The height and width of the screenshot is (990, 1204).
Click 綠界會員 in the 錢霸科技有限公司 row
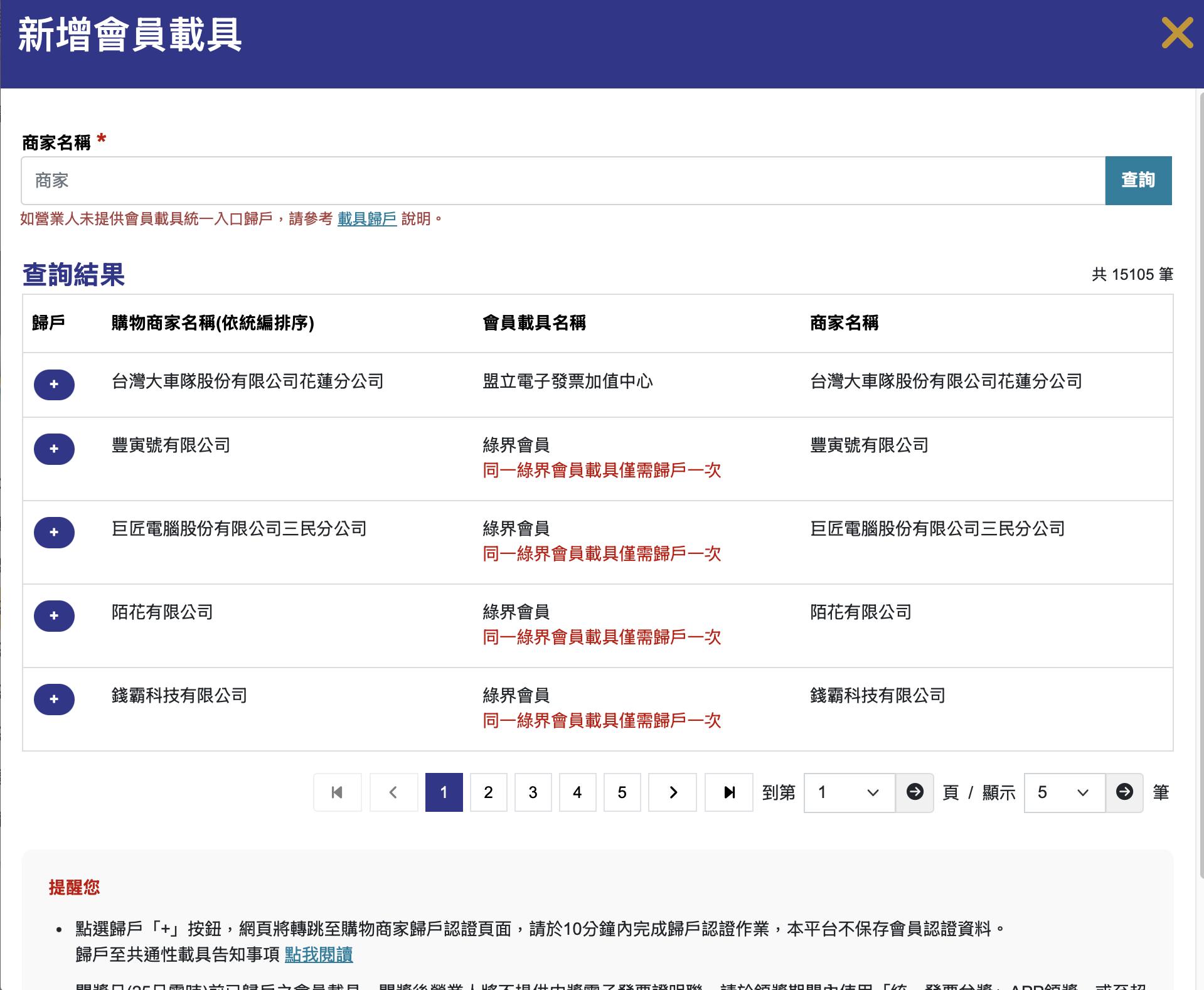(x=516, y=696)
